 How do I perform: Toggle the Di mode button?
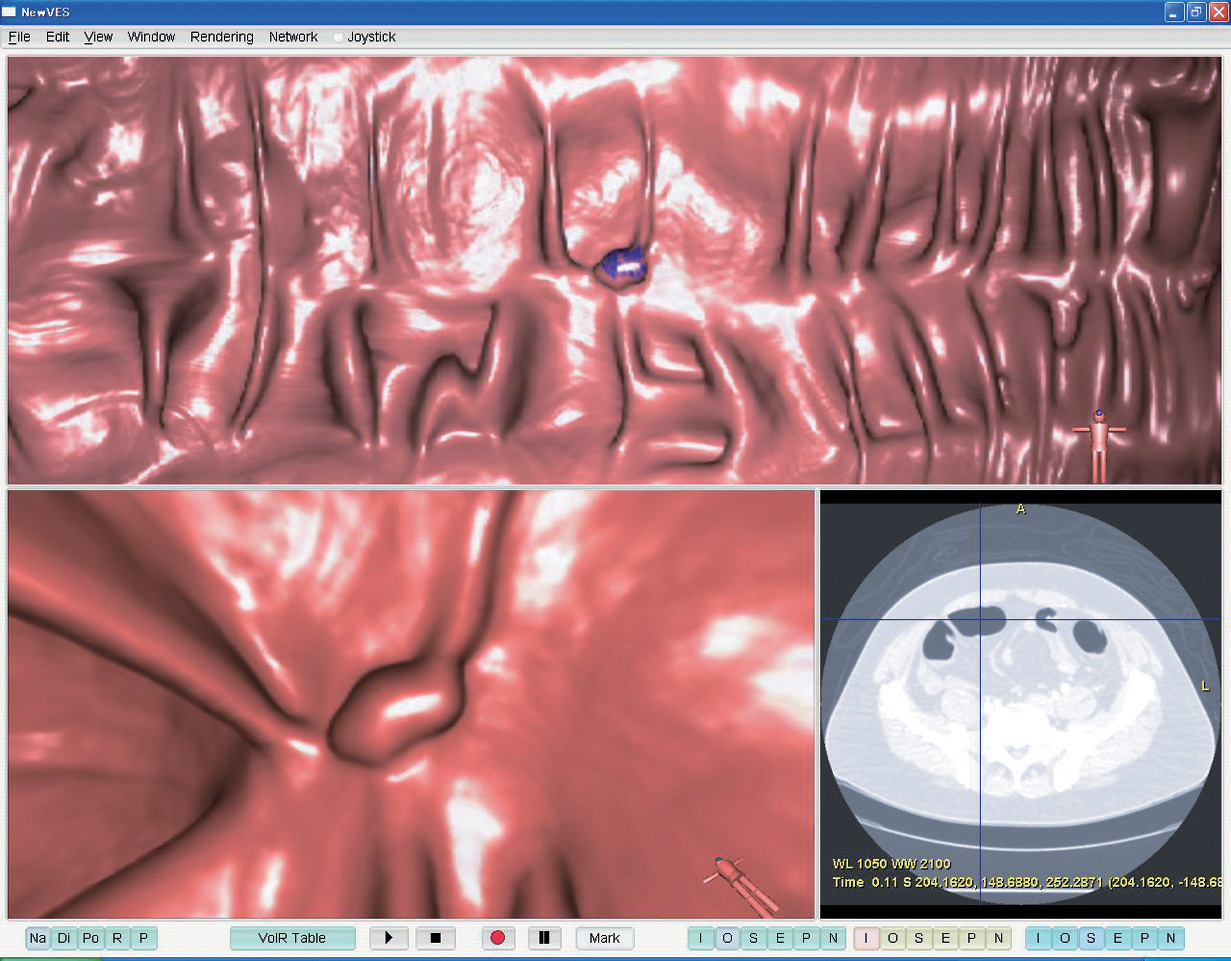[x=64, y=938]
